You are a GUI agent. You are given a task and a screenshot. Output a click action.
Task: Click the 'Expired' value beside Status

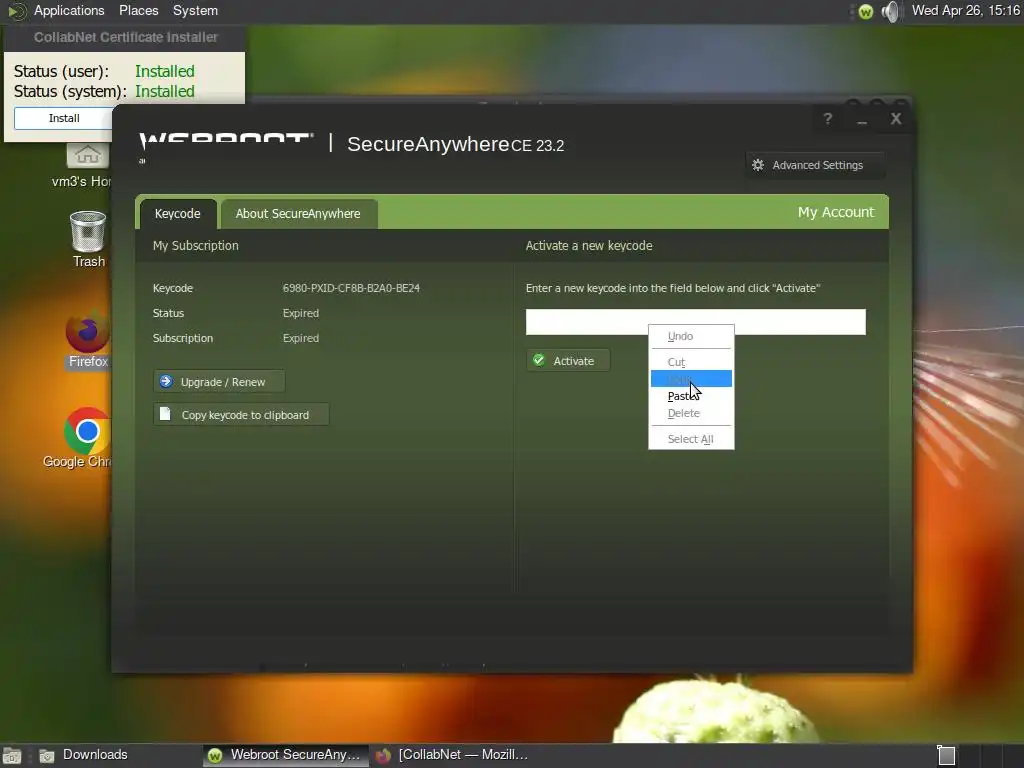[x=301, y=313]
